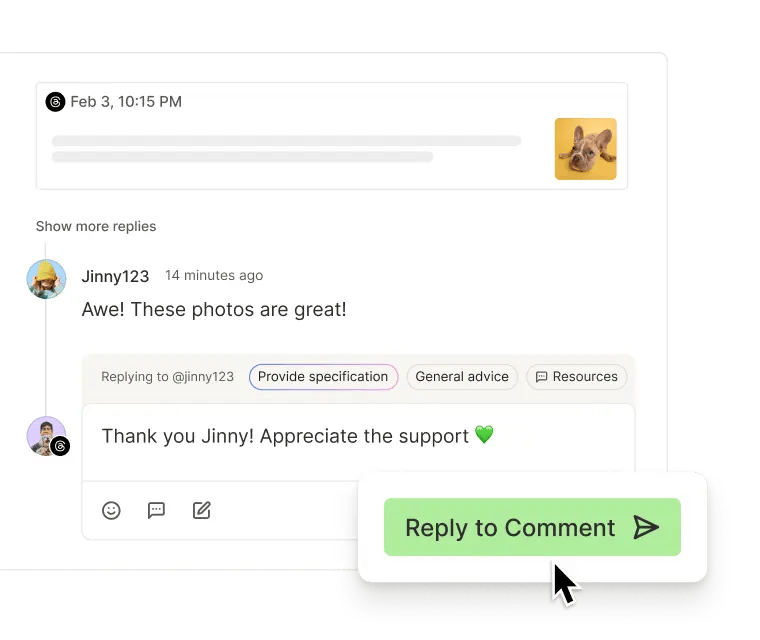
Task: Click the Replying to @jinny123 mention
Action: click(x=167, y=377)
